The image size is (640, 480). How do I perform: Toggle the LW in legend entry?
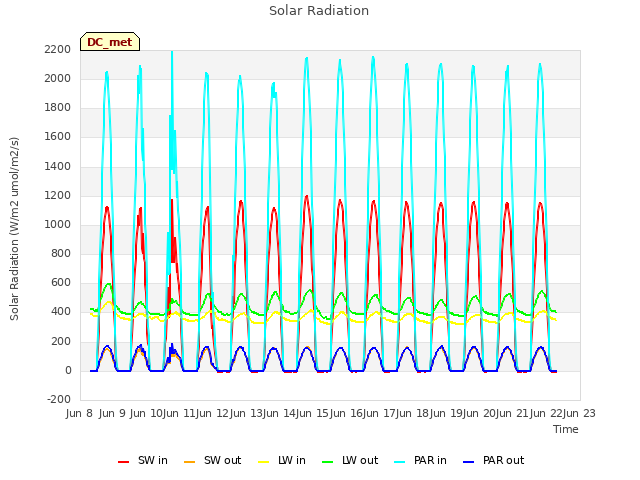click(282, 460)
